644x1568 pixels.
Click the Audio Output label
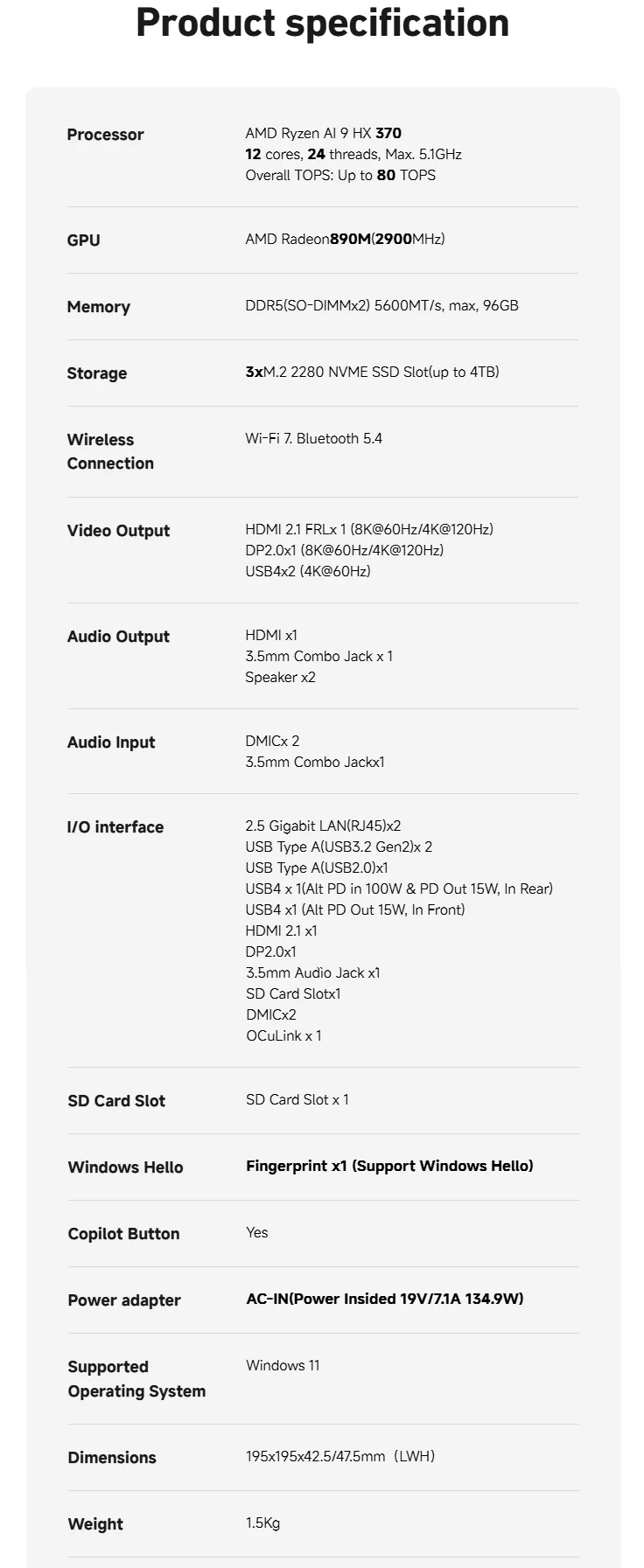point(118,637)
